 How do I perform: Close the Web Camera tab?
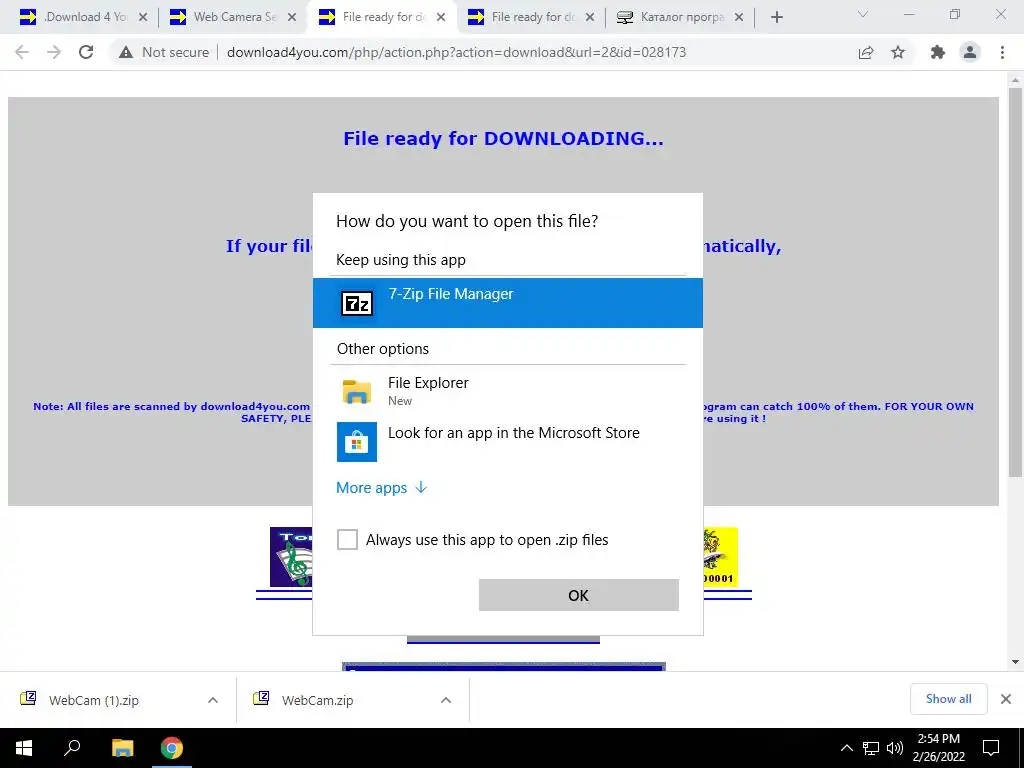point(293,18)
